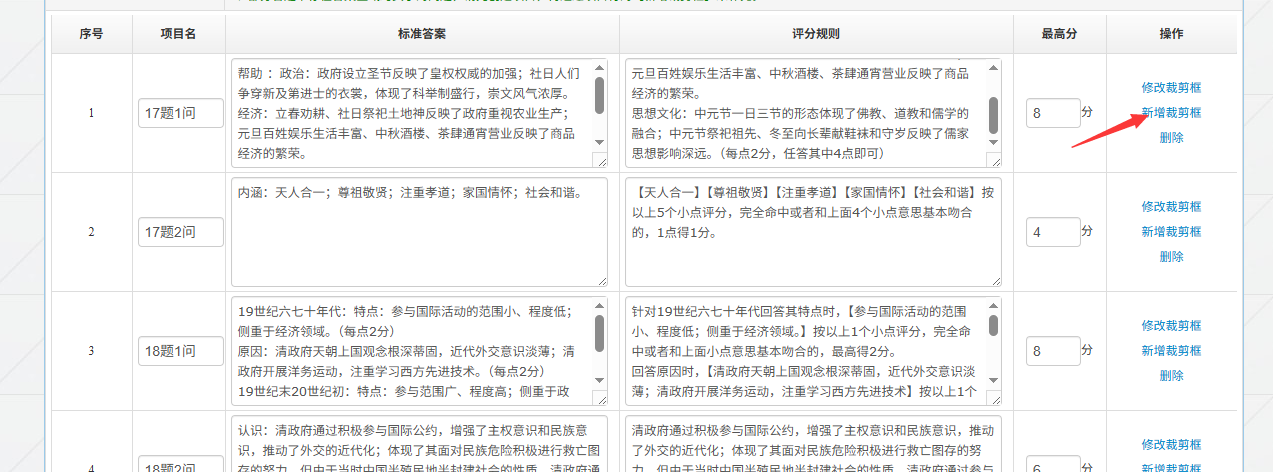The image size is (1273, 472).
Task: Edit max score field showing 4
Action: 1052,232
